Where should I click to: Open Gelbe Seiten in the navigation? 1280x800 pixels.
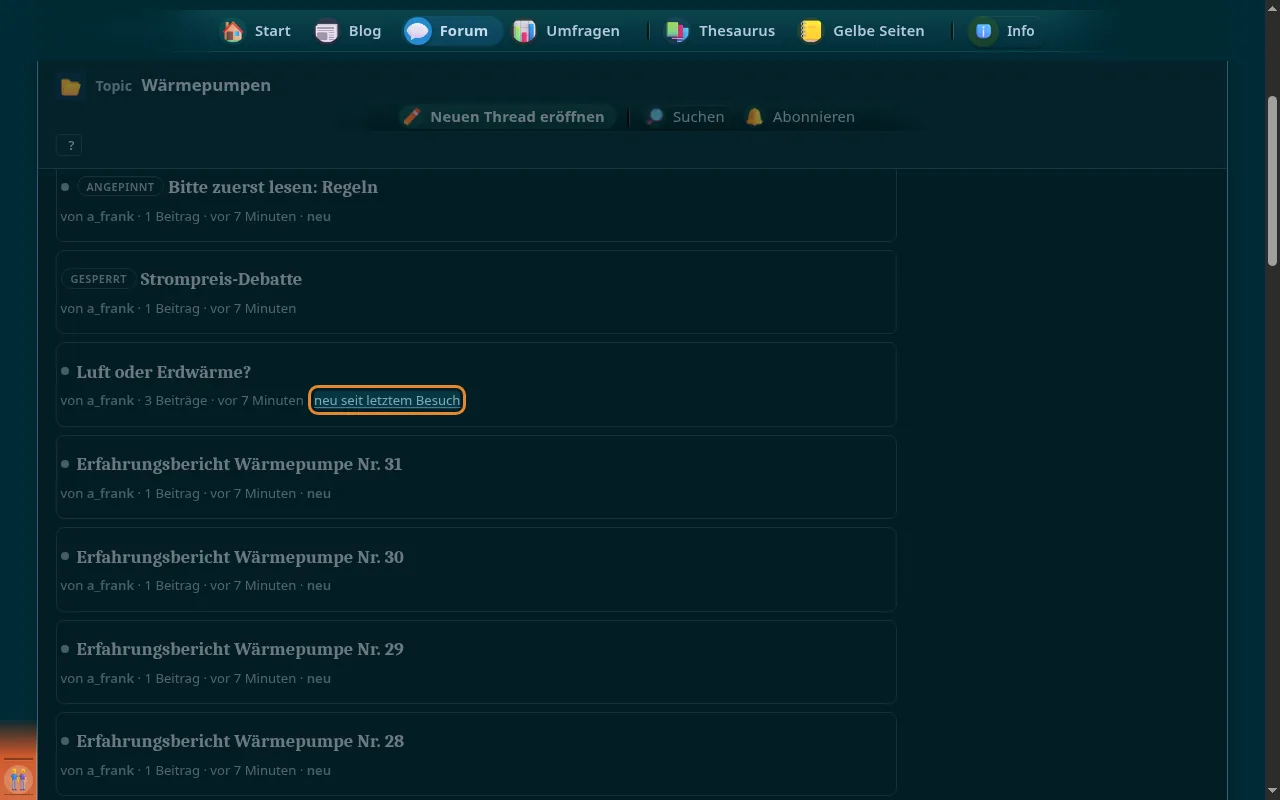[x=863, y=31]
